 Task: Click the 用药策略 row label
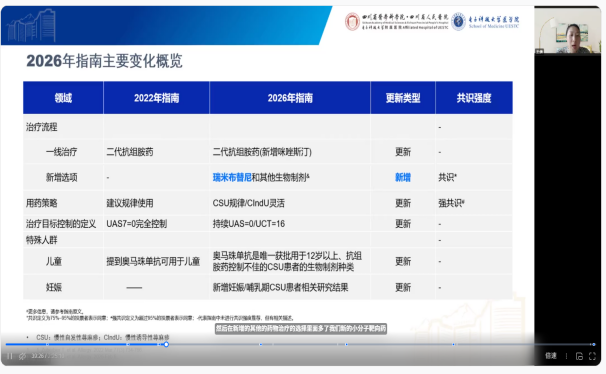(41, 203)
